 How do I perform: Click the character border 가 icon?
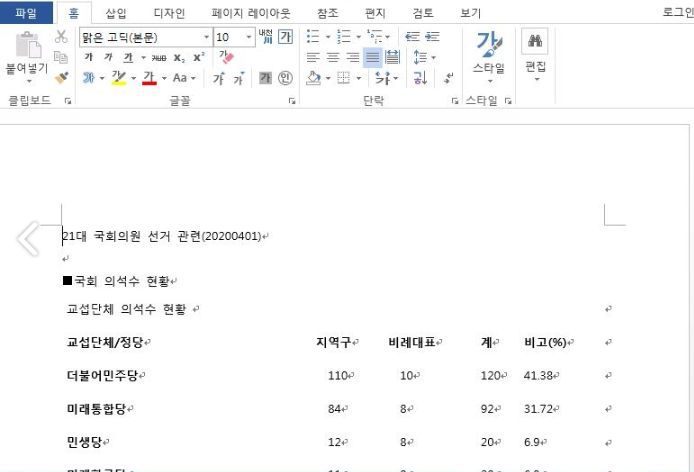tap(285, 36)
